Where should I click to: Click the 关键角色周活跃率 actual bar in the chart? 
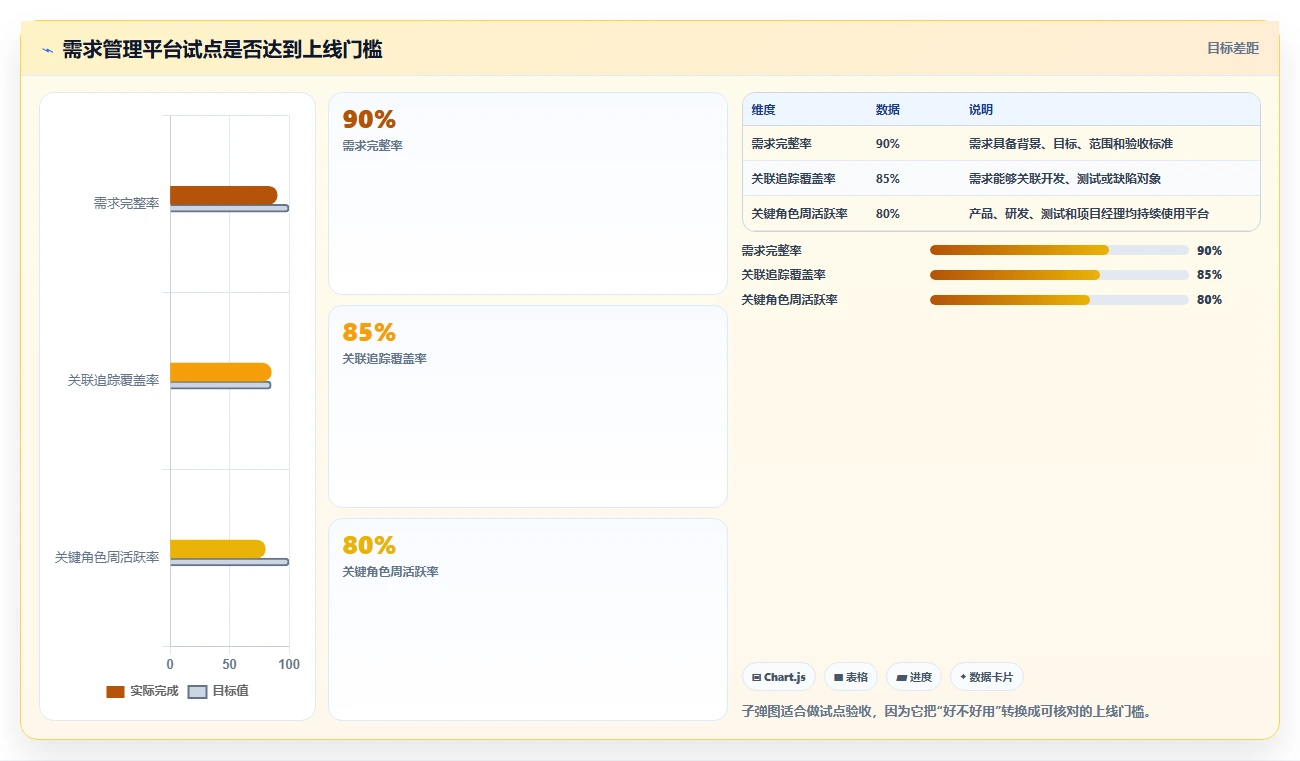click(x=218, y=549)
